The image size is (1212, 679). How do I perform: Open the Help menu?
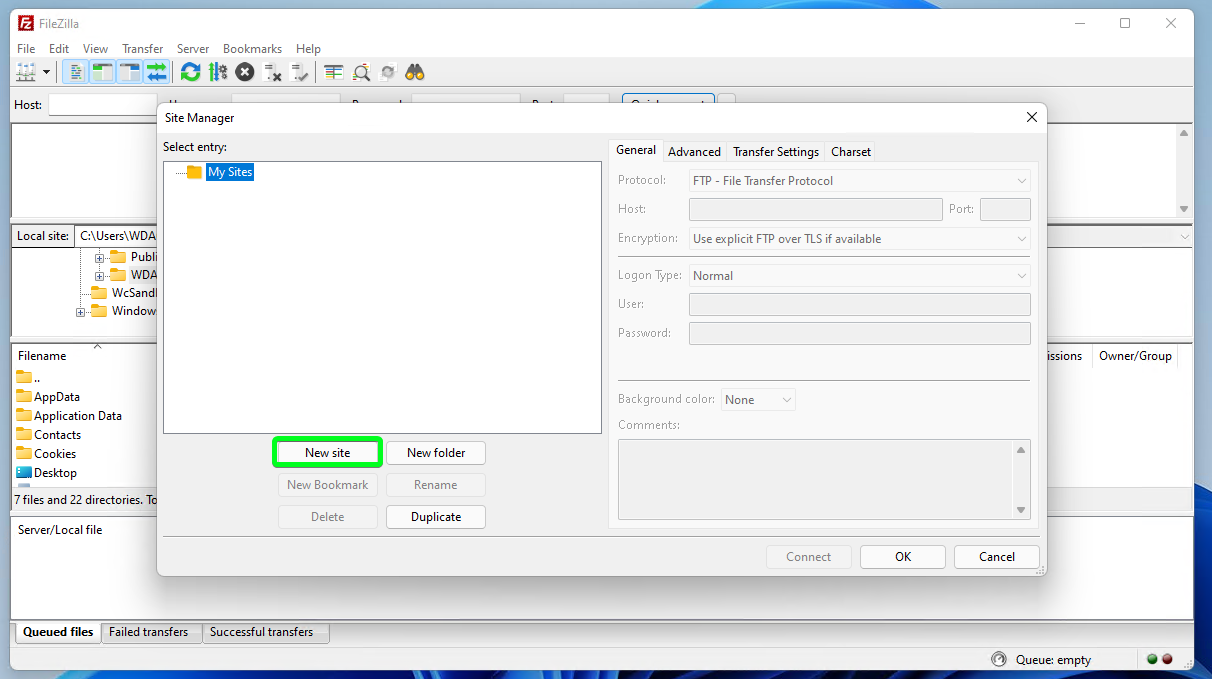click(x=308, y=48)
